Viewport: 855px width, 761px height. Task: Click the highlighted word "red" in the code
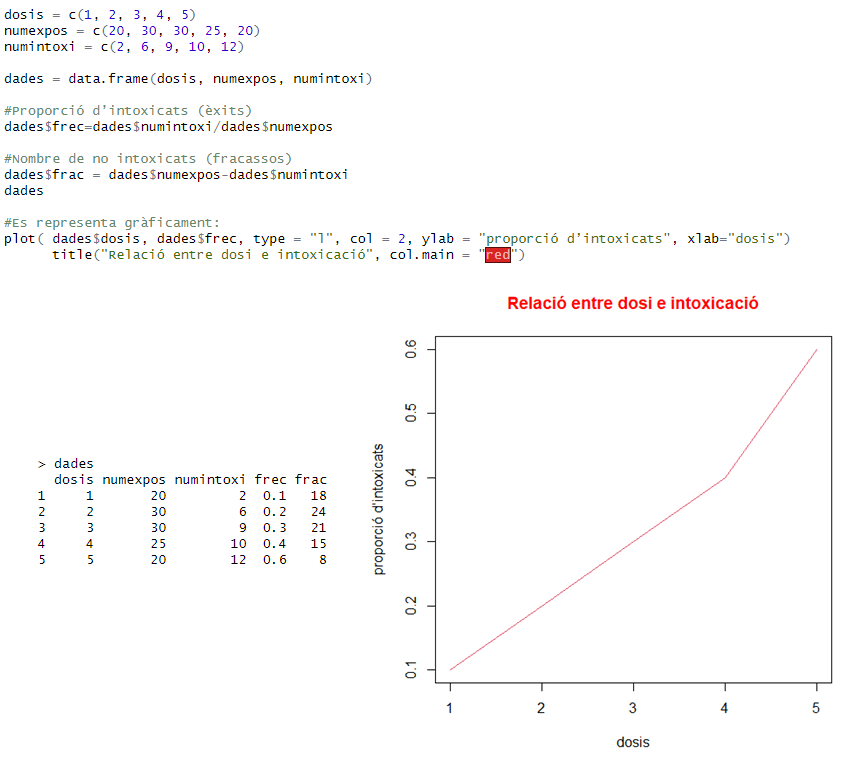tap(498, 255)
